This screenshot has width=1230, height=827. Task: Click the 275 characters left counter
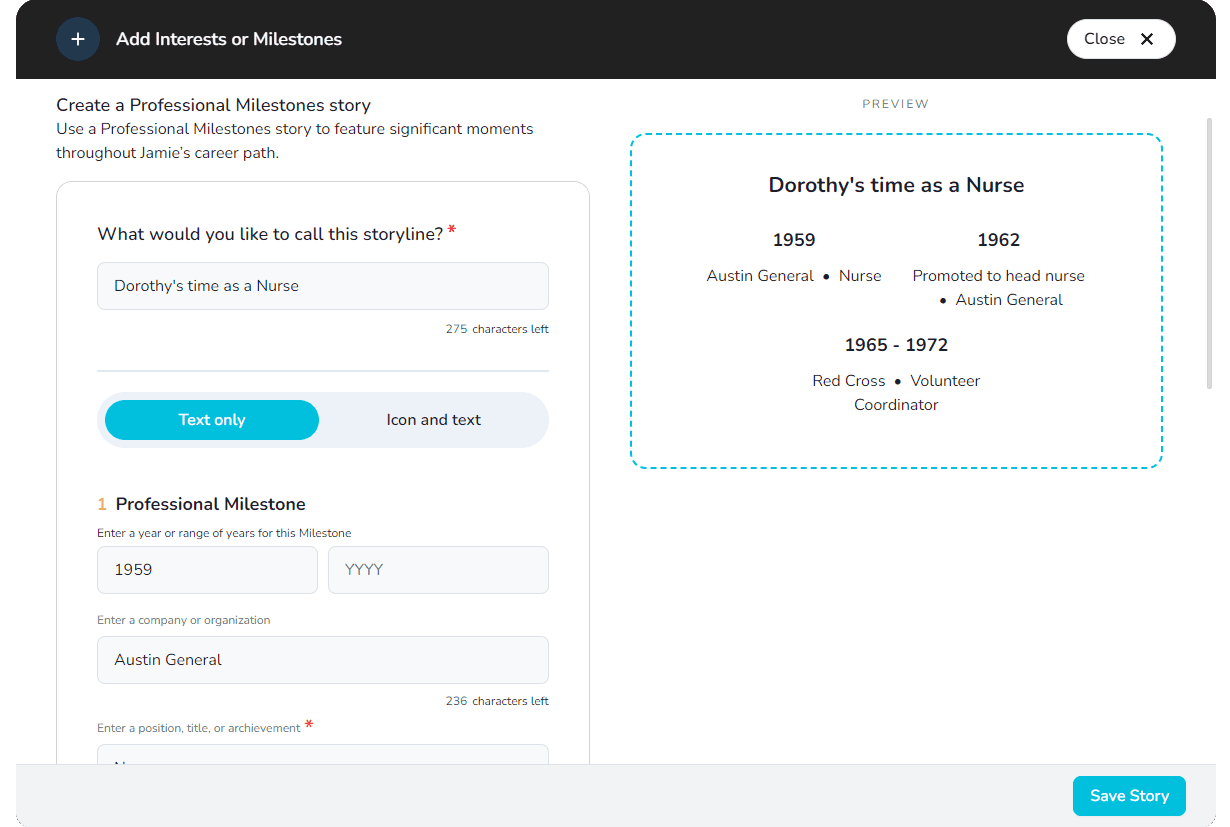pos(497,329)
